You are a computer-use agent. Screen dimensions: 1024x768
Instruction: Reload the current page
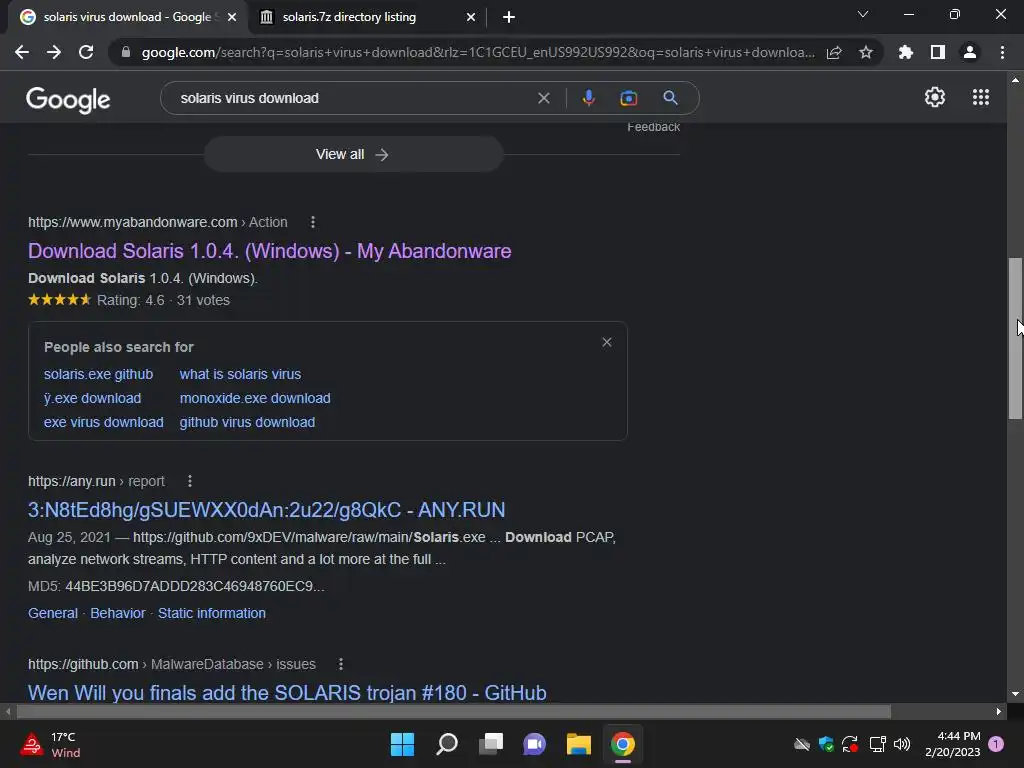[86, 52]
